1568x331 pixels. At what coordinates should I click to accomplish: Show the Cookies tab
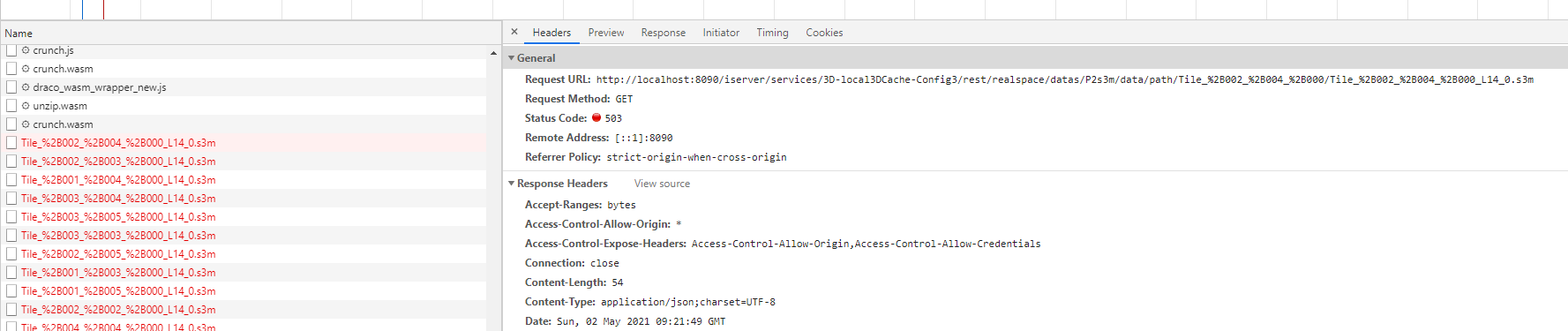(824, 33)
